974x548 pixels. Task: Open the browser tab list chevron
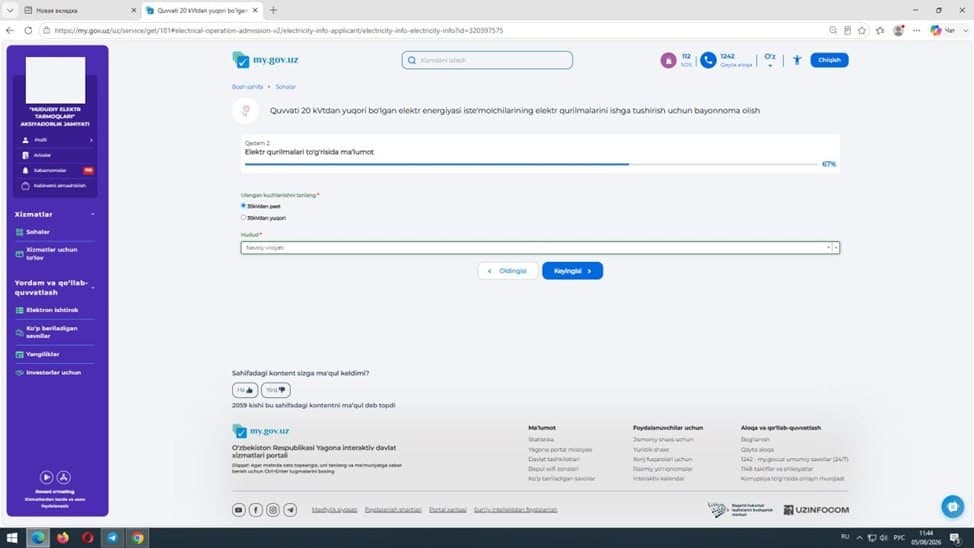pos(10,10)
